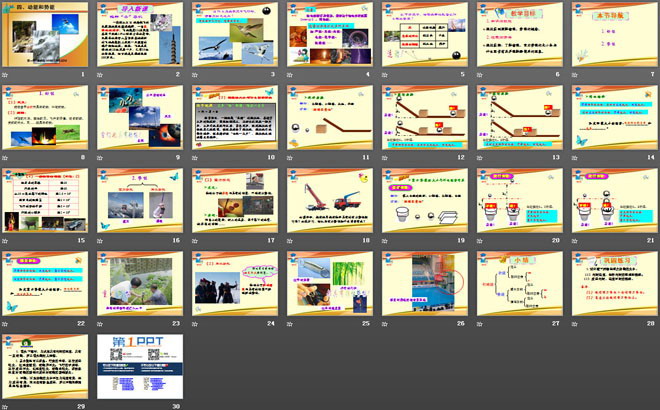Select slide 2 thumbnail 导入新课 with pagoda
660x410 pixels.
click(140, 35)
